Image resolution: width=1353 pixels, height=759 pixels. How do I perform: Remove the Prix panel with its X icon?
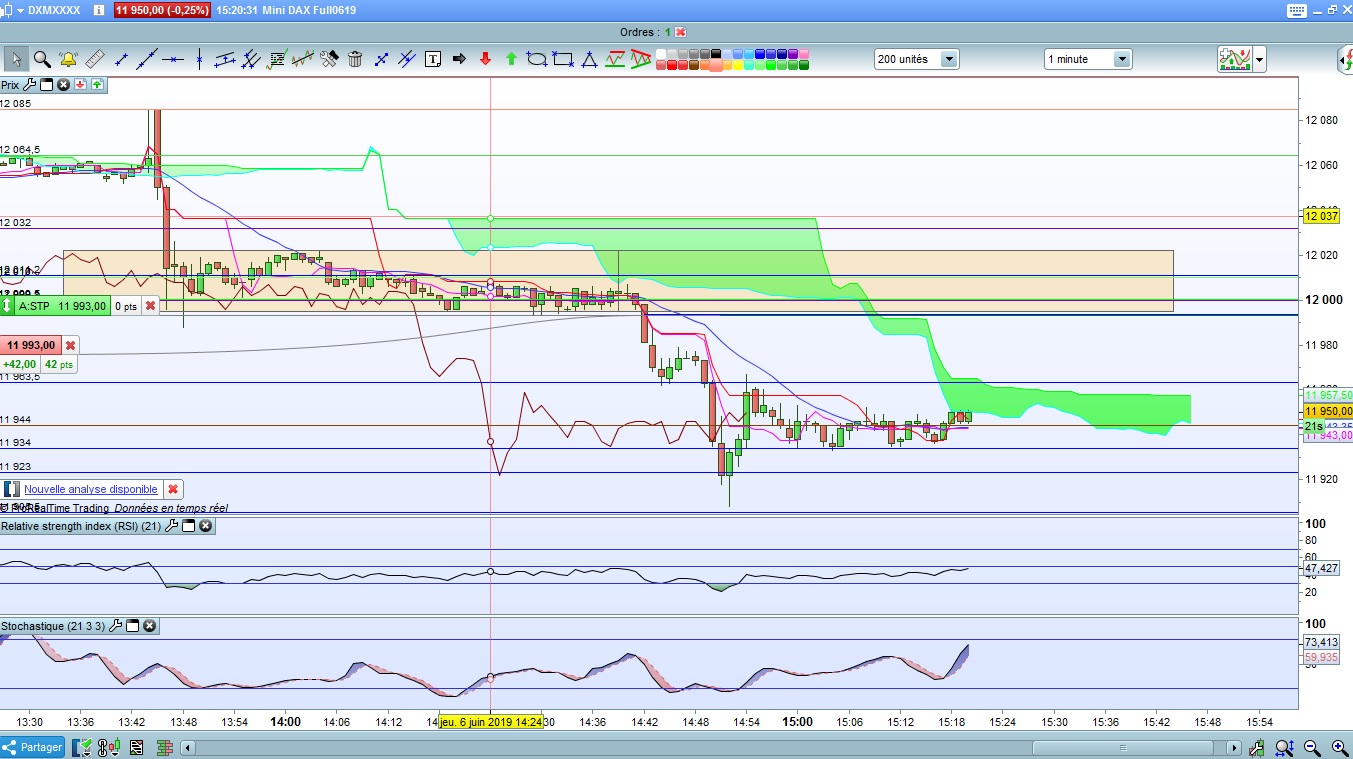pyautogui.click(x=63, y=85)
